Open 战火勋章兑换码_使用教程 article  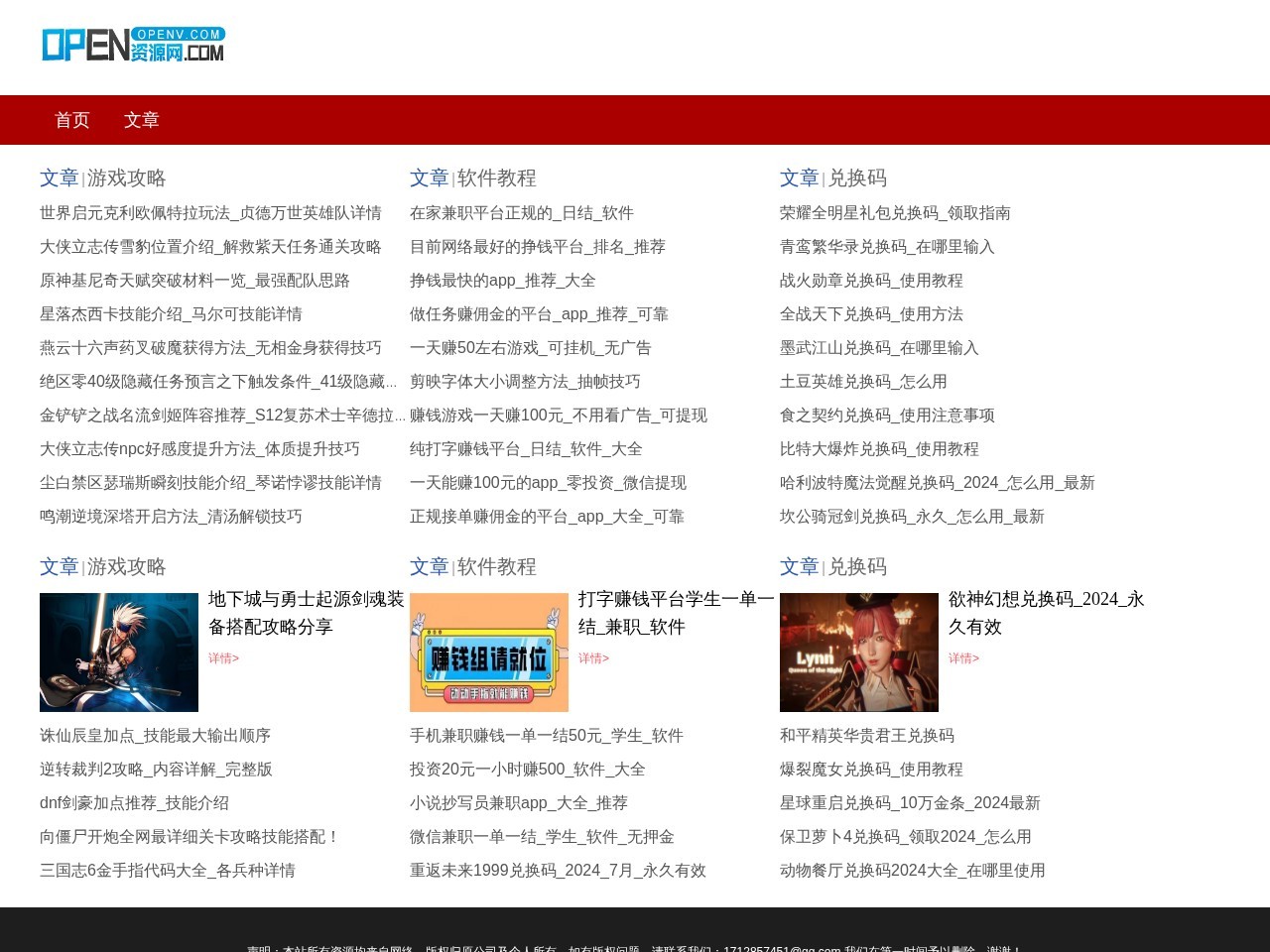tap(871, 281)
